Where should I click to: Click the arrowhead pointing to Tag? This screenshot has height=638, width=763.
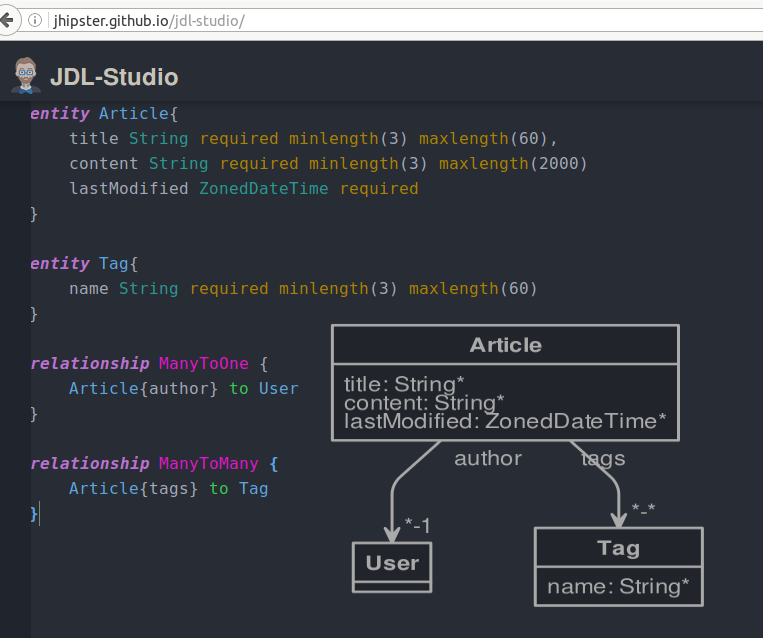[x=619, y=517]
